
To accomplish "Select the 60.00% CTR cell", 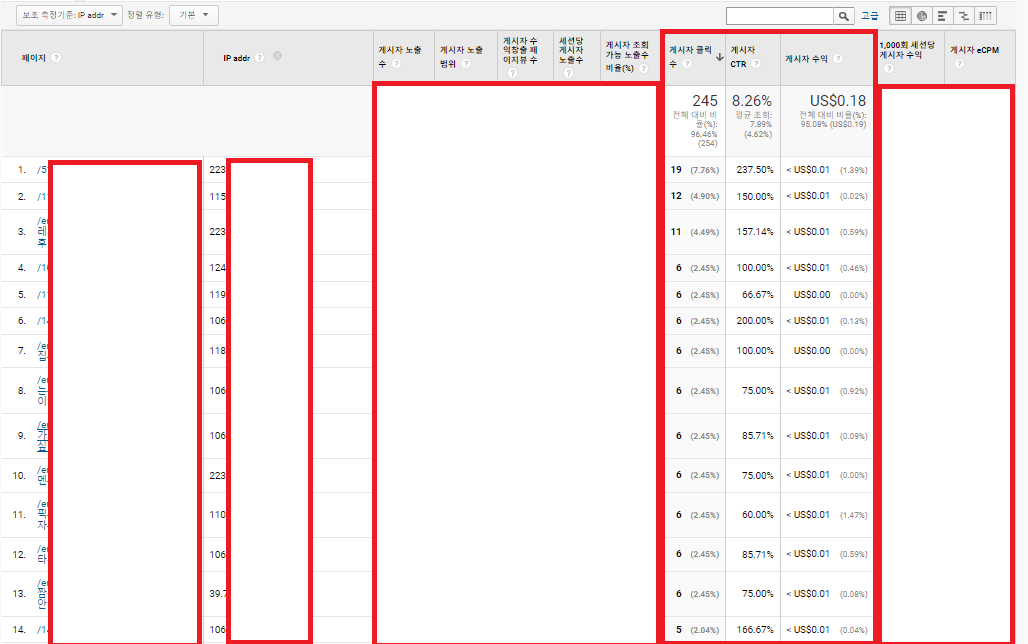I will coord(757,515).
